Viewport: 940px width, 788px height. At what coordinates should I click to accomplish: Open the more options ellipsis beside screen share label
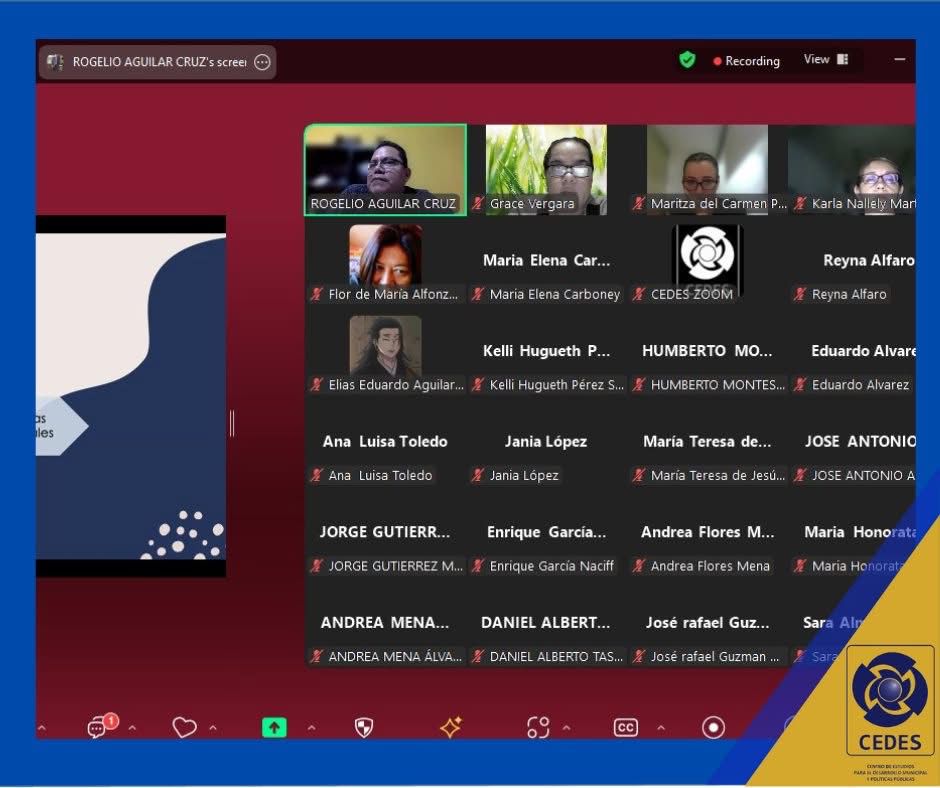[262, 62]
